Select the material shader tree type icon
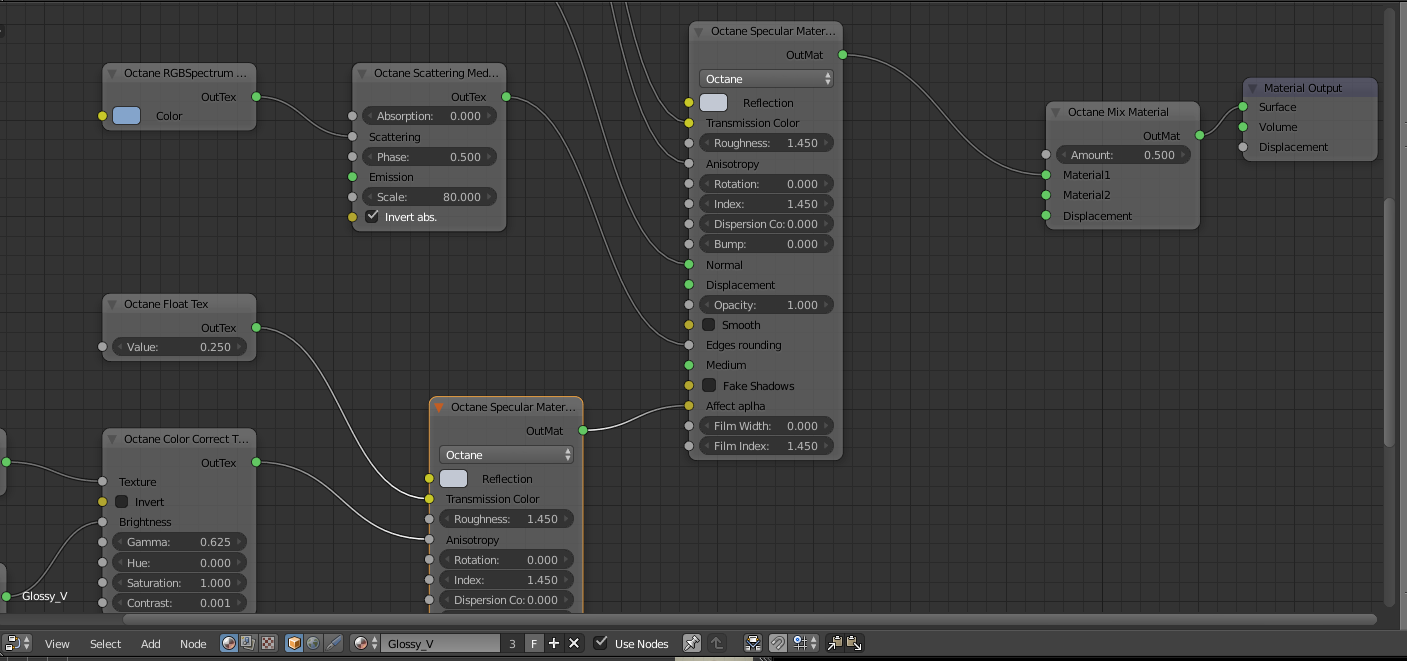Screen dimensions: 1407x661 click(x=229, y=643)
